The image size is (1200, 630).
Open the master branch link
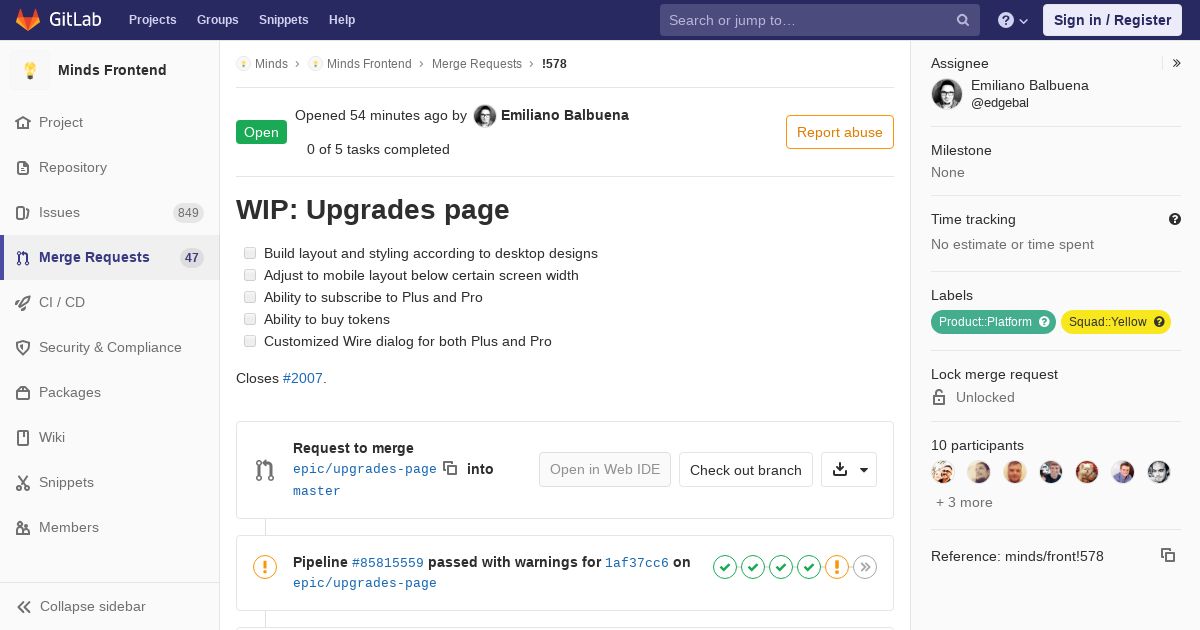click(317, 491)
